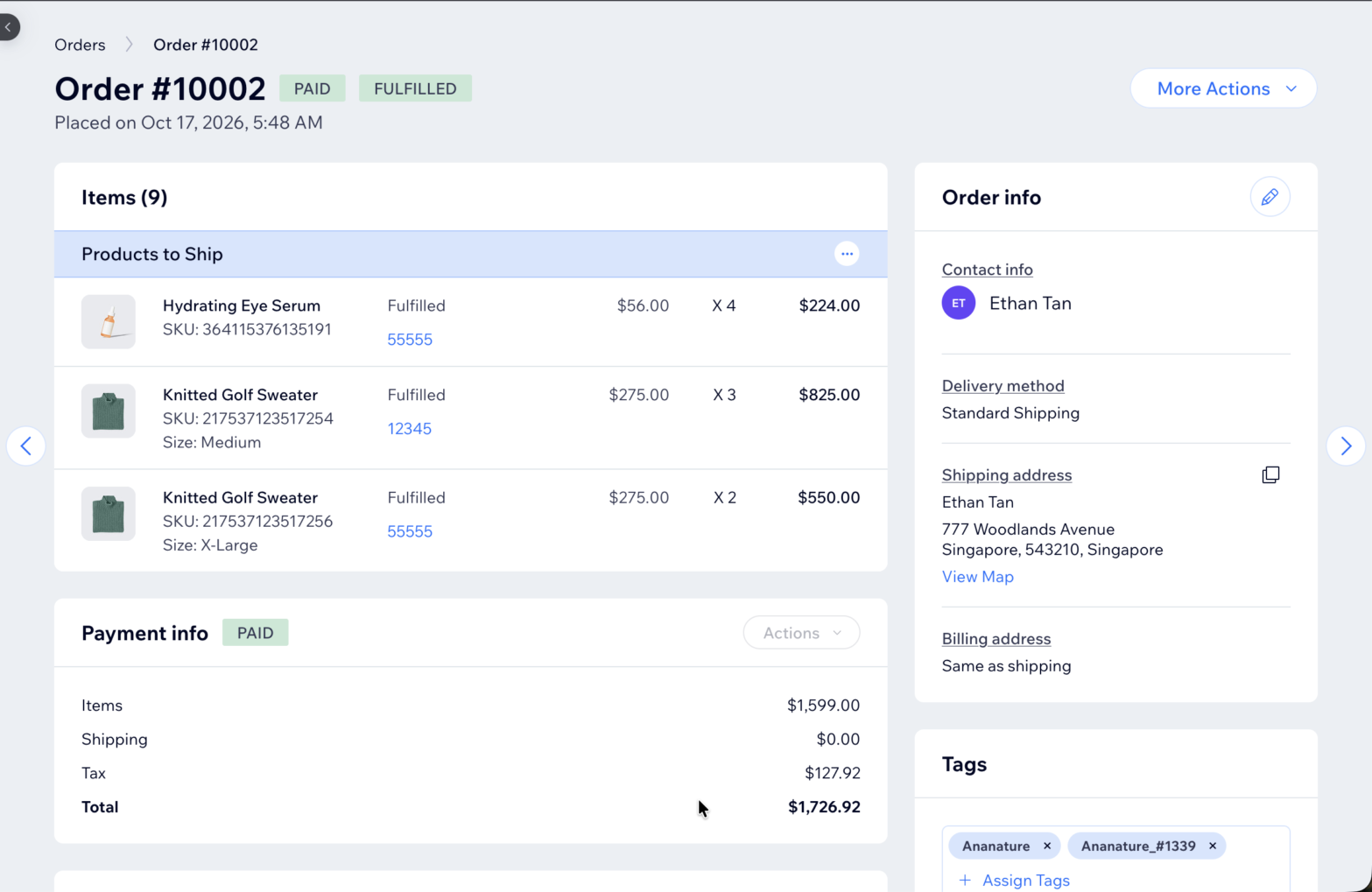The height and width of the screenshot is (892, 1372).
Task: Click SKU: 217537123517254 text
Action: (x=248, y=418)
